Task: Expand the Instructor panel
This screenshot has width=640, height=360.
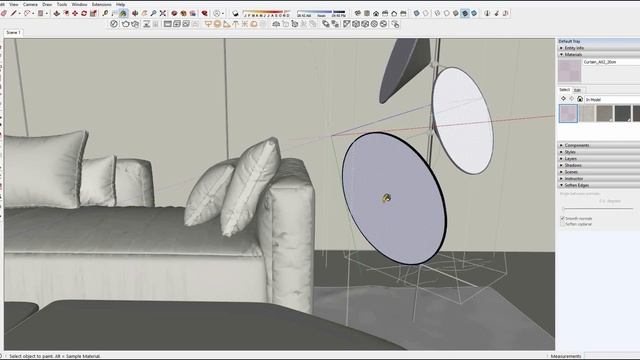Action: 598,178
